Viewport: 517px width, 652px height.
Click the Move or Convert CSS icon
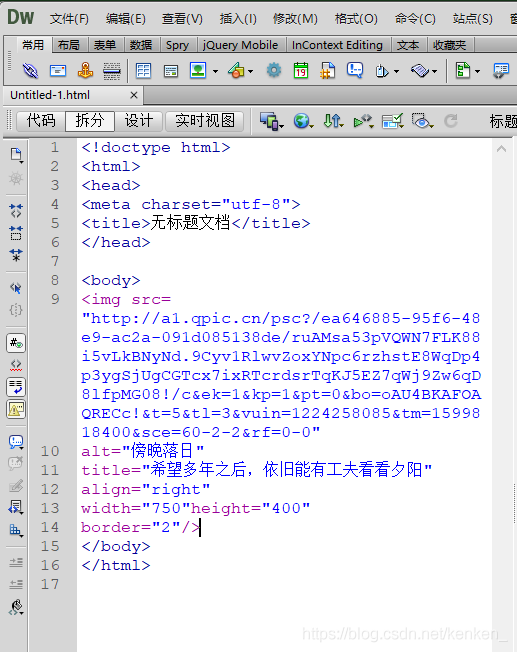[x=16, y=530]
